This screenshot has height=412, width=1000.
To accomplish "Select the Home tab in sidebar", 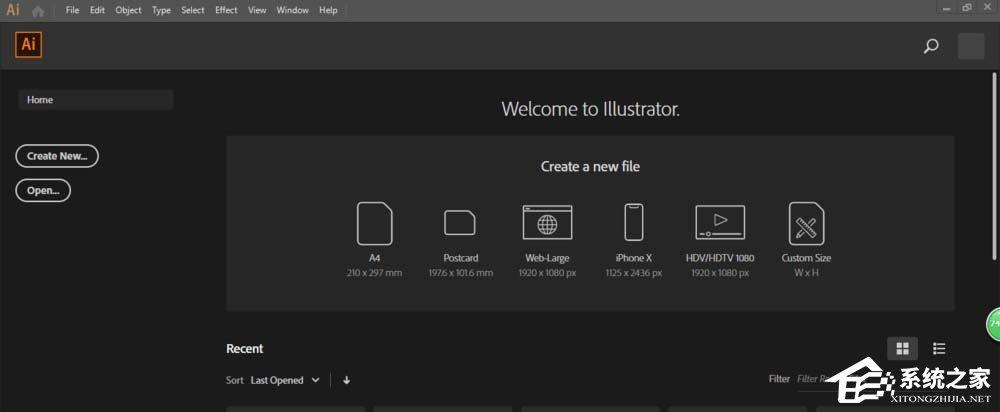I will pyautogui.click(x=96, y=99).
